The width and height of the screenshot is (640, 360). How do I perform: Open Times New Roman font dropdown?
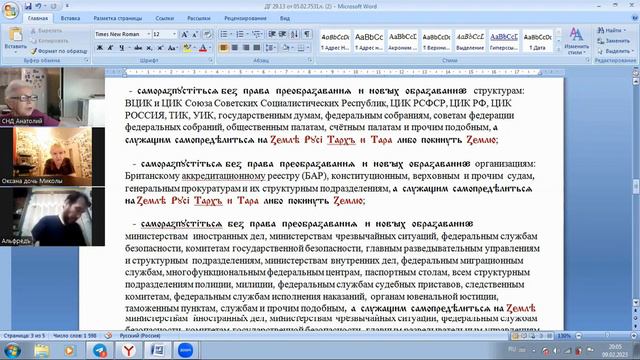pos(148,34)
